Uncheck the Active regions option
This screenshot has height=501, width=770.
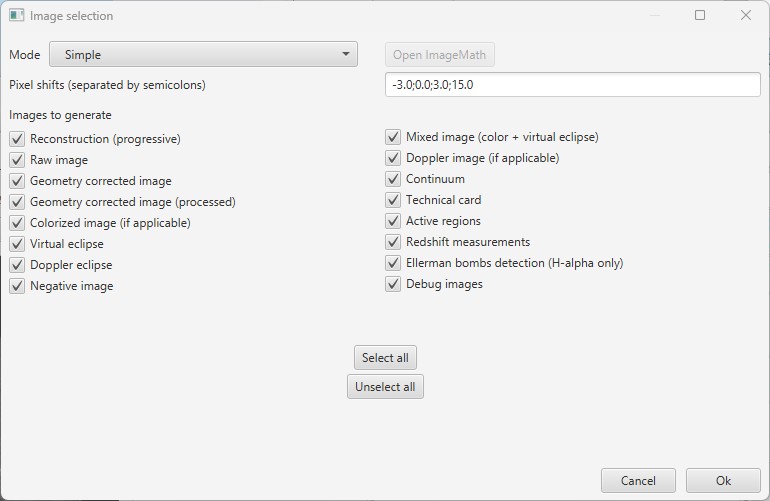click(x=393, y=221)
